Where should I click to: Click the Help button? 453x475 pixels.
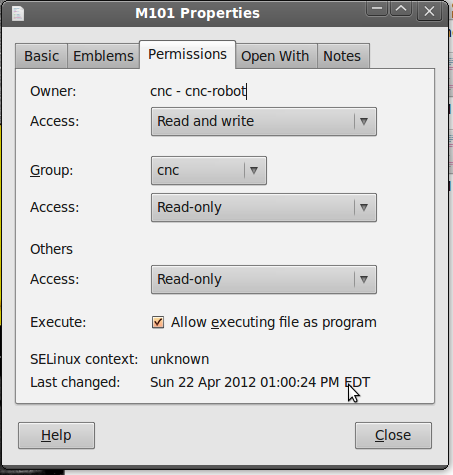pyautogui.click(x=56, y=435)
